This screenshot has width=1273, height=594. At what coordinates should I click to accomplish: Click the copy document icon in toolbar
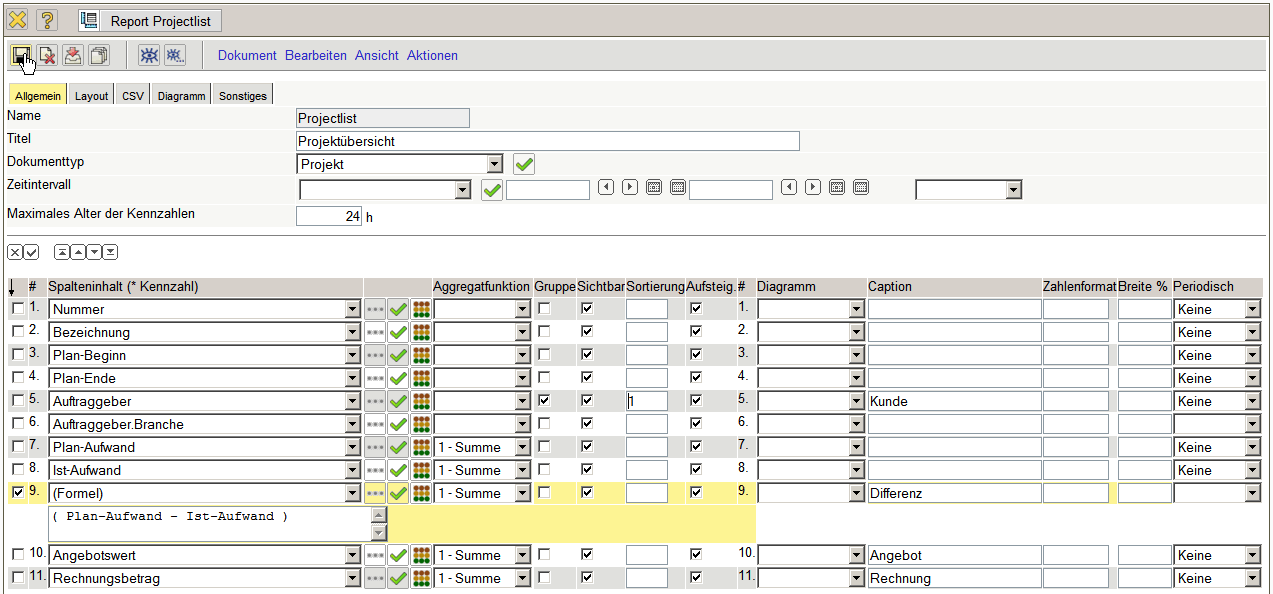tap(99, 56)
